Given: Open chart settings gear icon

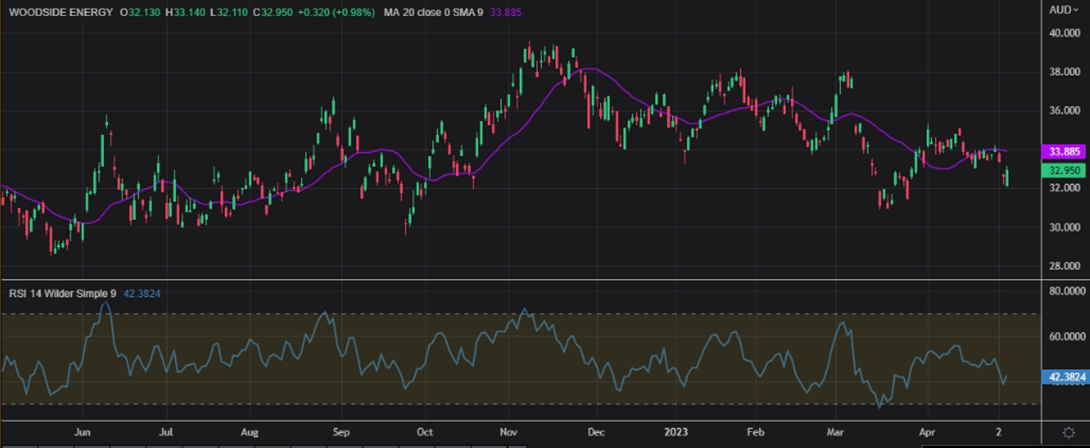Looking at the screenshot, I should (1067, 431).
